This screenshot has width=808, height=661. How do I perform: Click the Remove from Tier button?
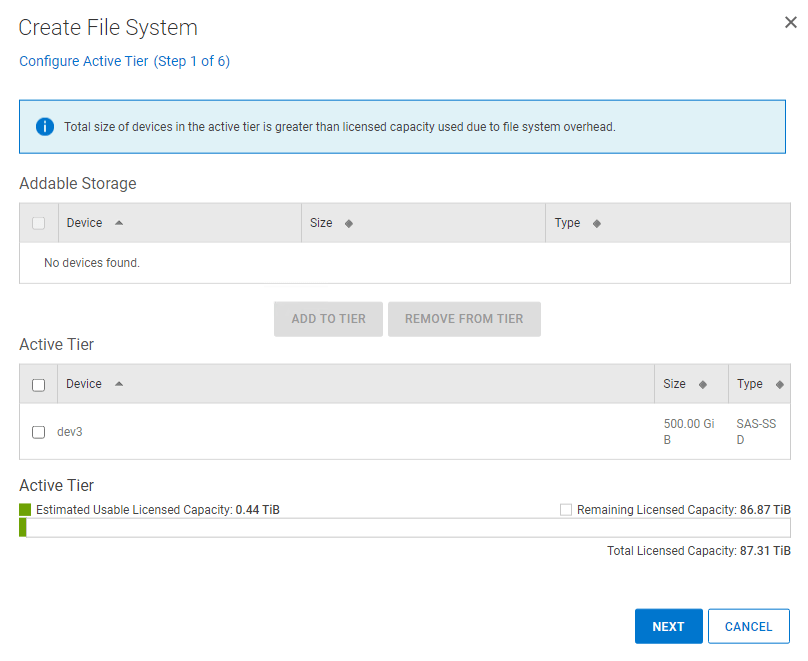pyautogui.click(x=464, y=319)
